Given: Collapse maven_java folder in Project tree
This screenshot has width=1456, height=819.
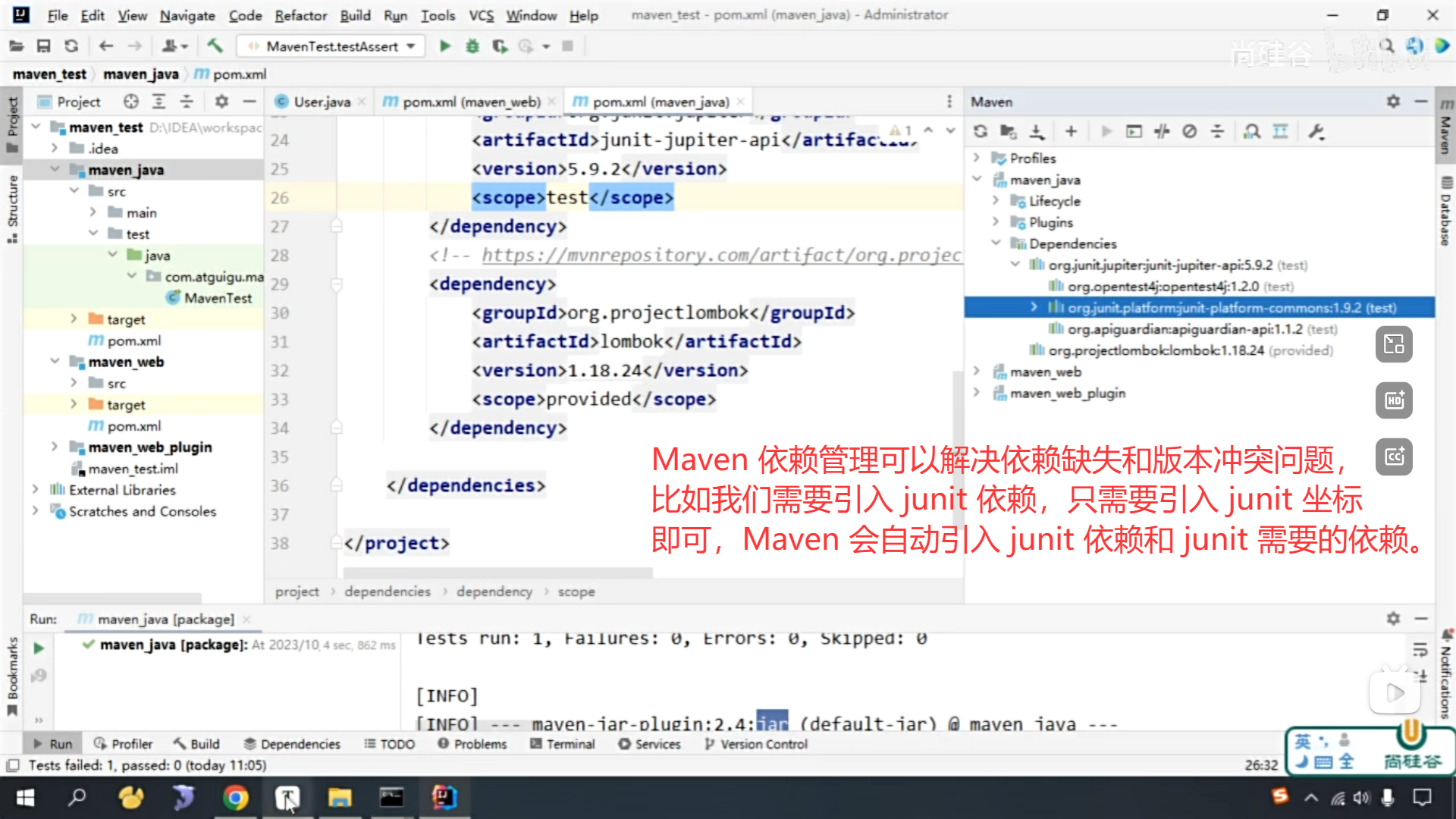Looking at the screenshot, I should click(x=55, y=170).
